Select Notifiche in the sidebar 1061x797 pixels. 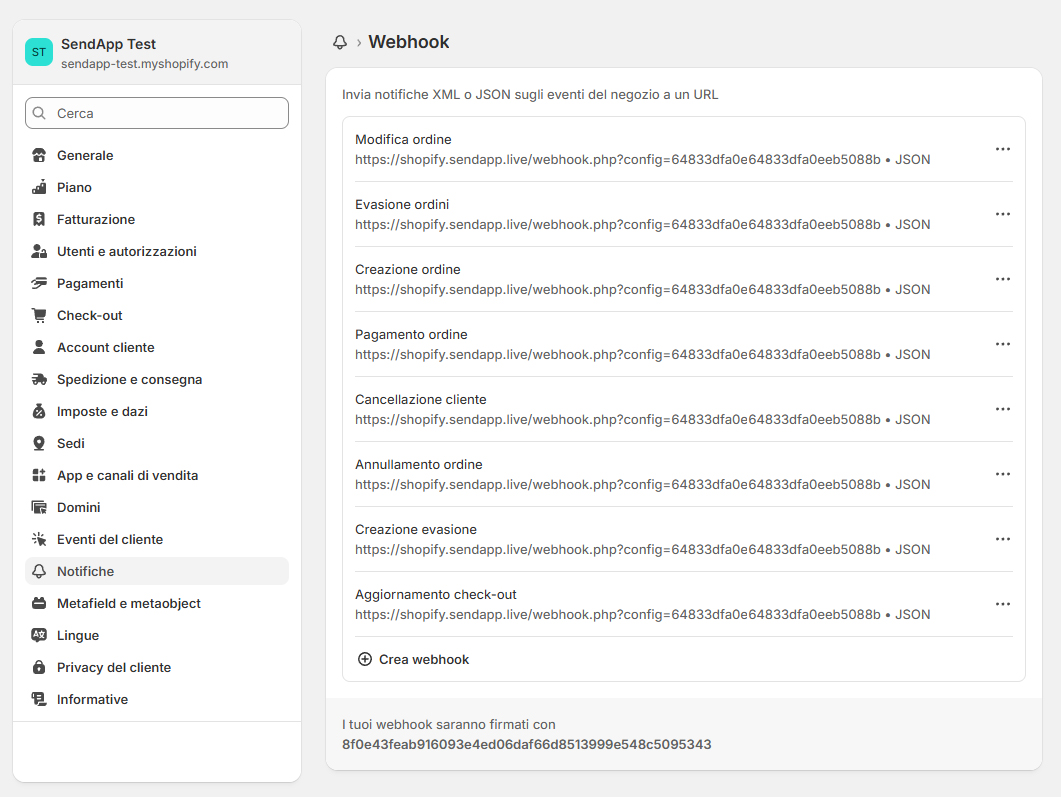point(157,571)
